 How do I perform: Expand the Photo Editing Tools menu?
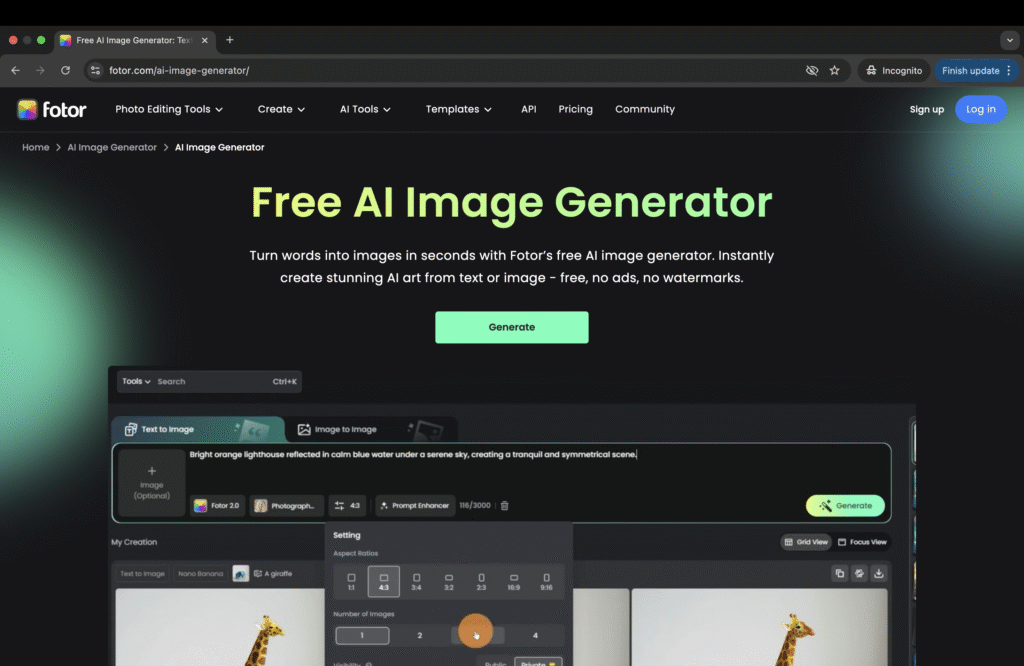(168, 109)
